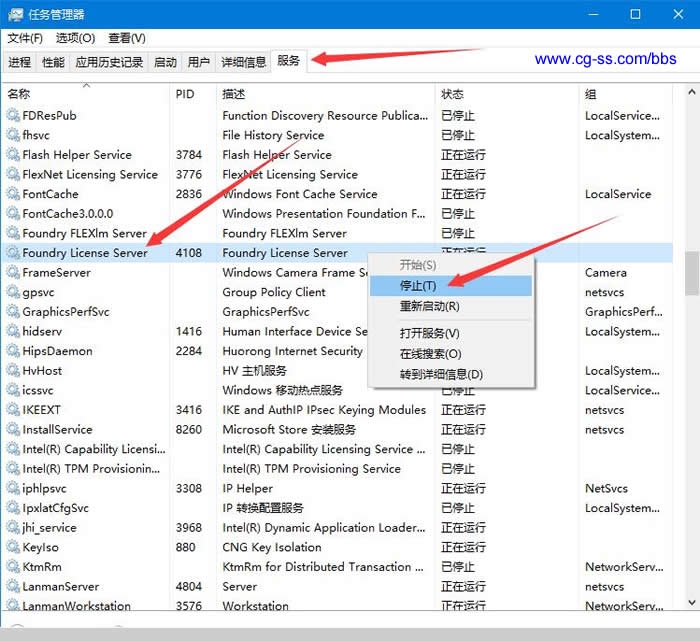Click the gear icon beside Flash Helper Service
Viewport: 700px width, 641px height.
pyautogui.click(x=13, y=155)
